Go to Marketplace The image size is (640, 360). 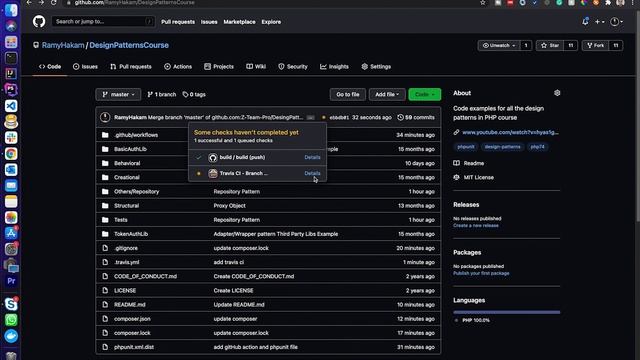[239, 22]
